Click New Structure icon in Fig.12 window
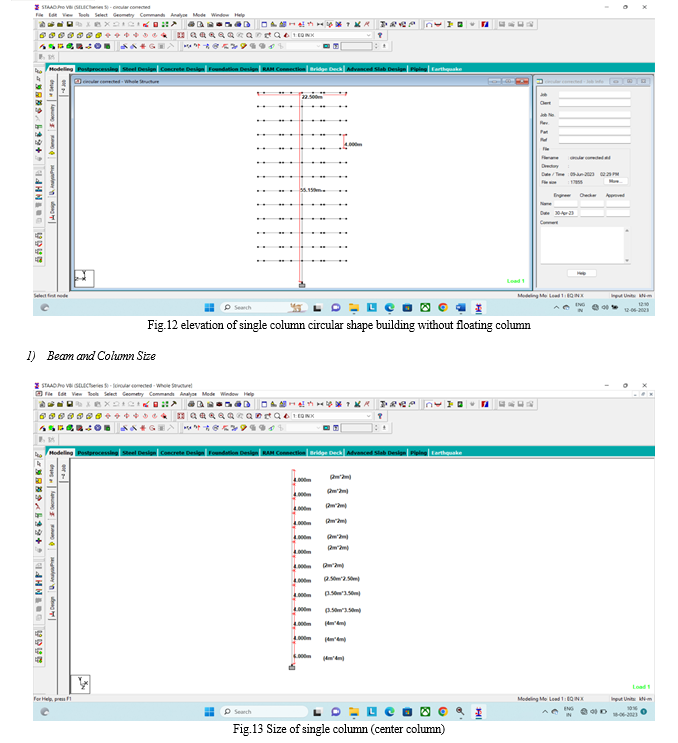The width and height of the screenshot is (678, 743). (x=42, y=24)
